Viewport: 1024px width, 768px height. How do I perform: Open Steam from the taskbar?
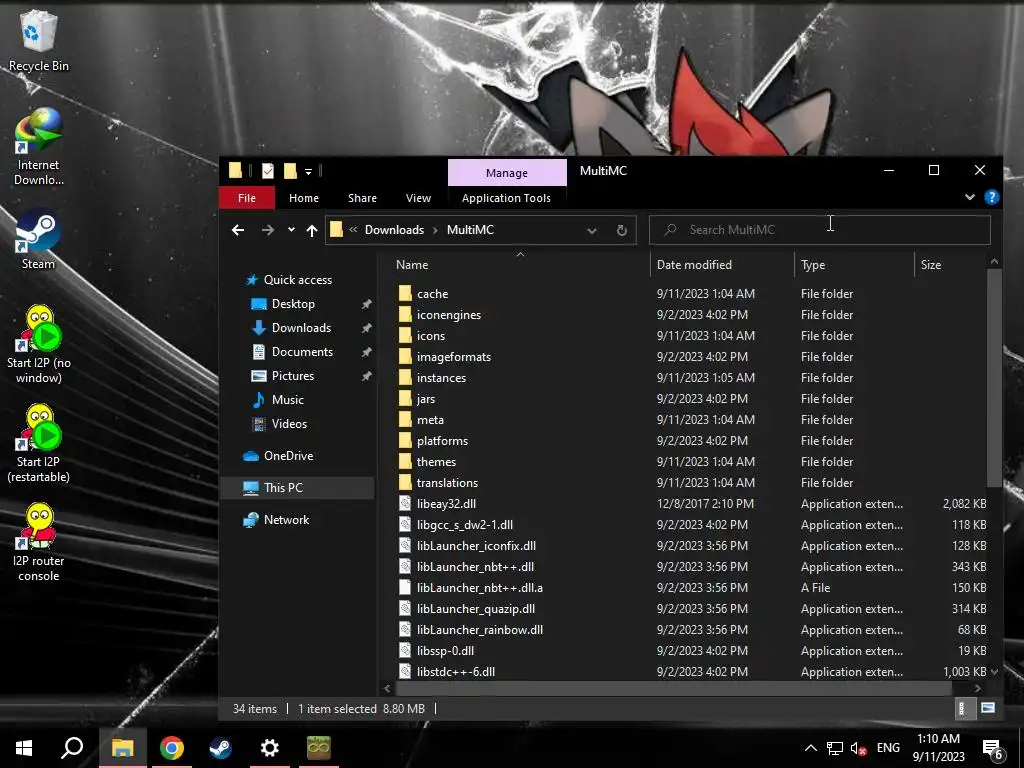[x=220, y=748]
